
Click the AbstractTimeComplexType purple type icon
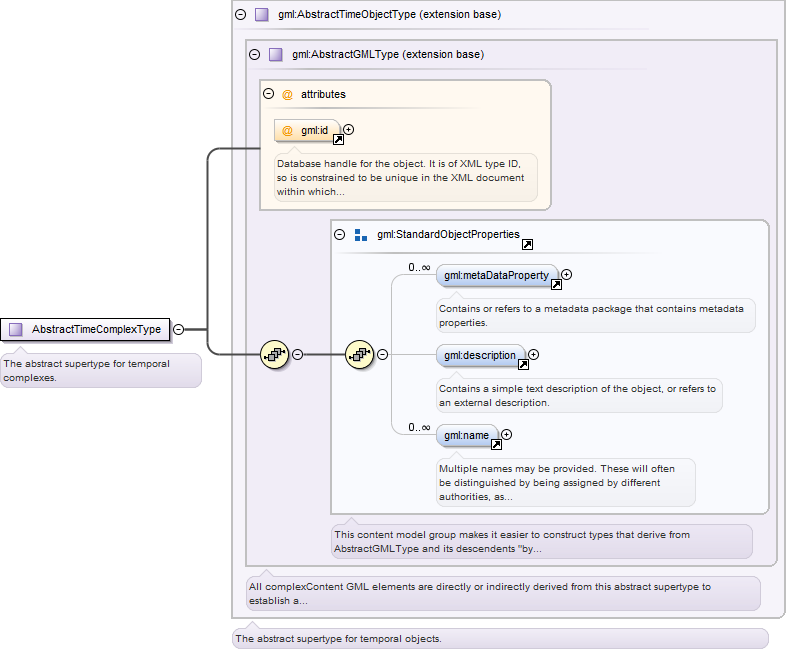[16, 329]
